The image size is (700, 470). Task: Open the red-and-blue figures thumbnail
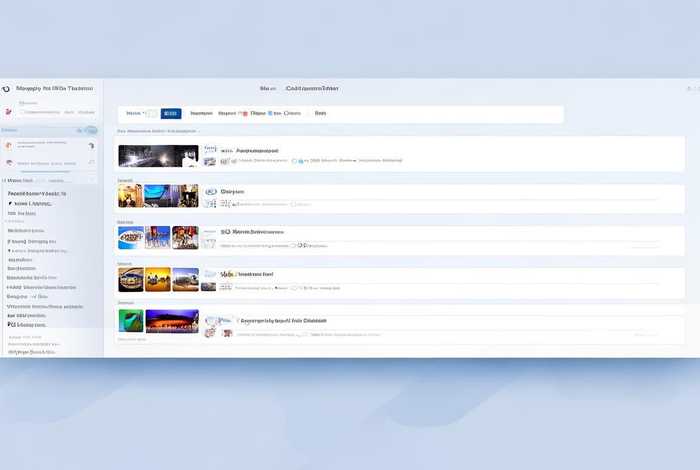[x=158, y=237]
